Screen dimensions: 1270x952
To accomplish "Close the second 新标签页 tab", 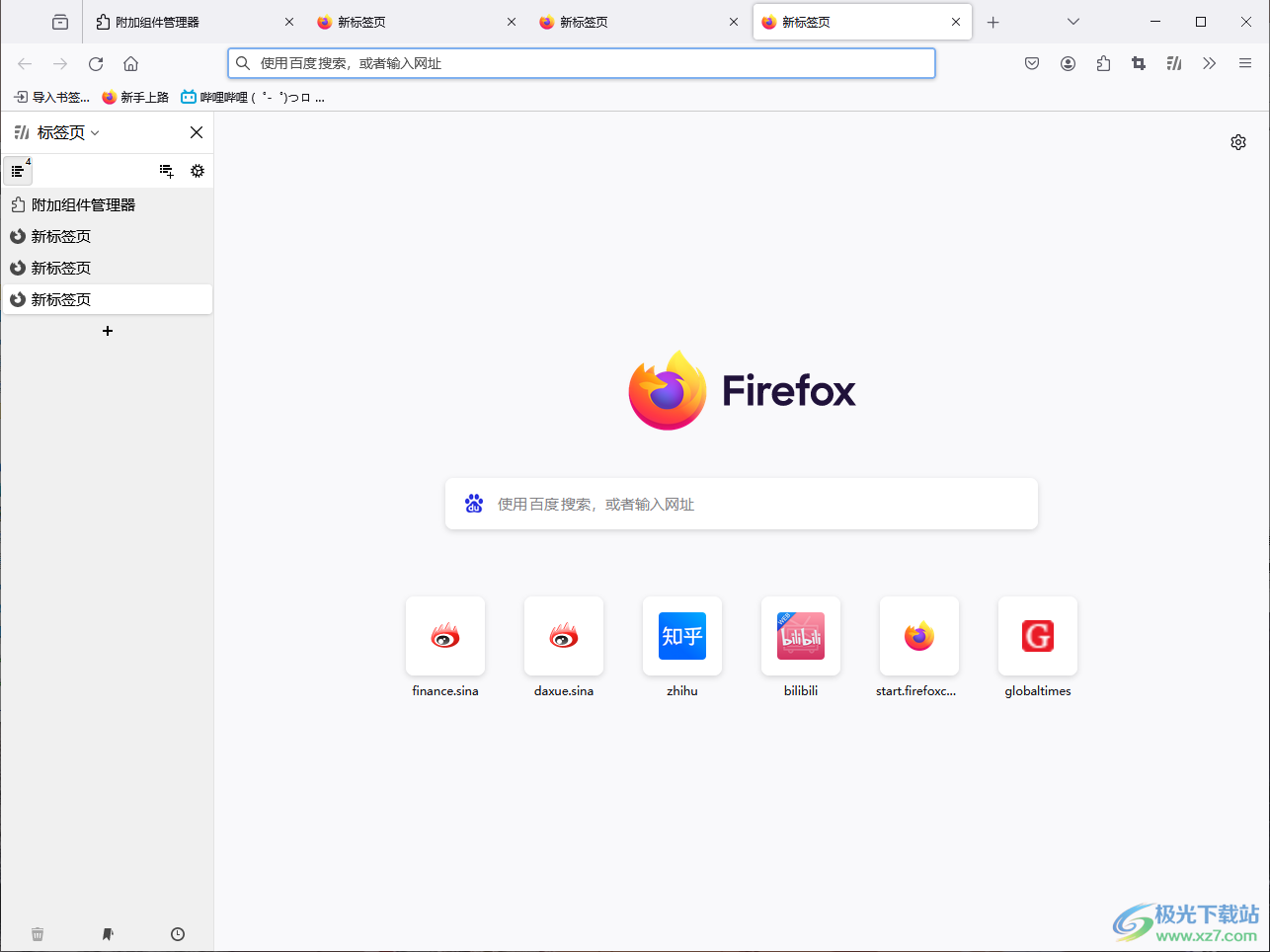I will 512,22.
